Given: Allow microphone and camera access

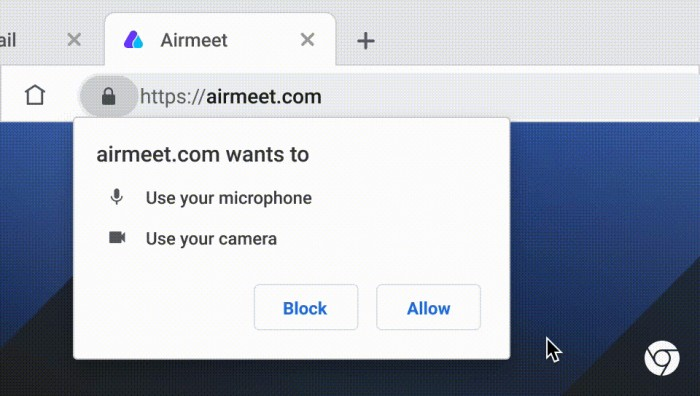Looking at the screenshot, I should coord(428,307).
